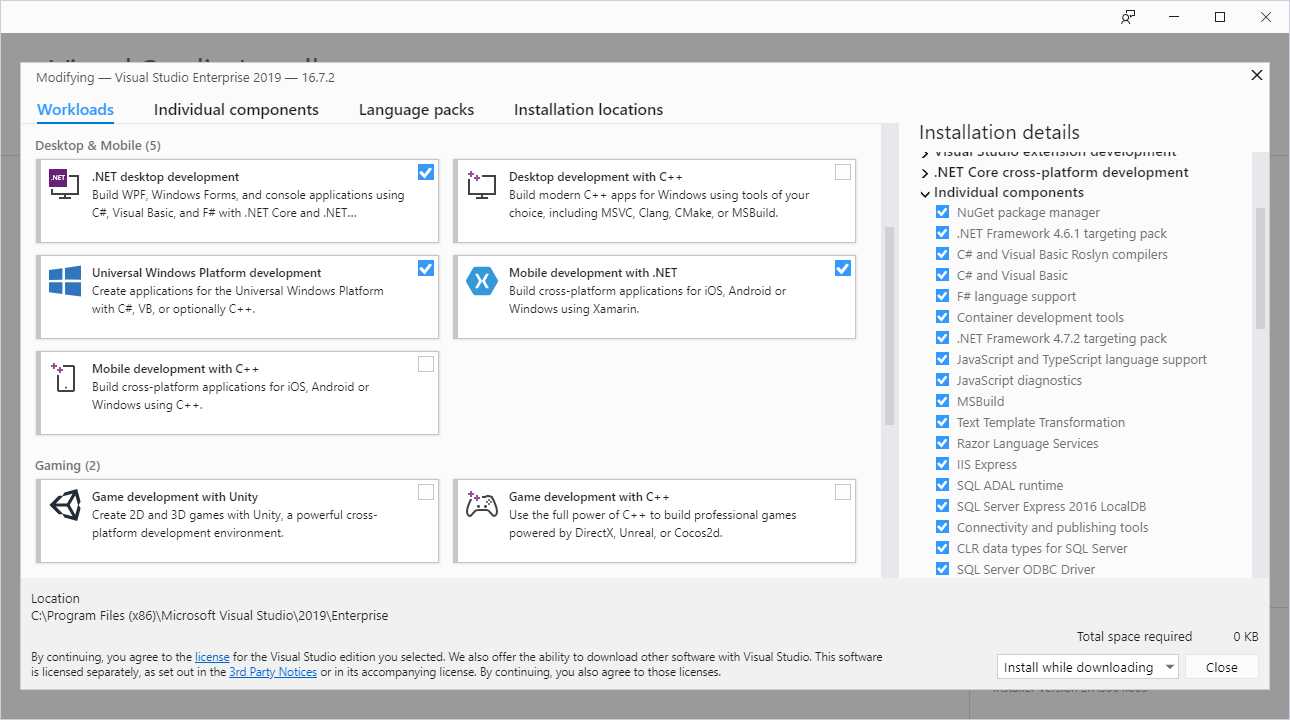Image resolution: width=1290 pixels, height=720 pixels.
Task: Select the Unity game development icon
Action: (63, 505)
